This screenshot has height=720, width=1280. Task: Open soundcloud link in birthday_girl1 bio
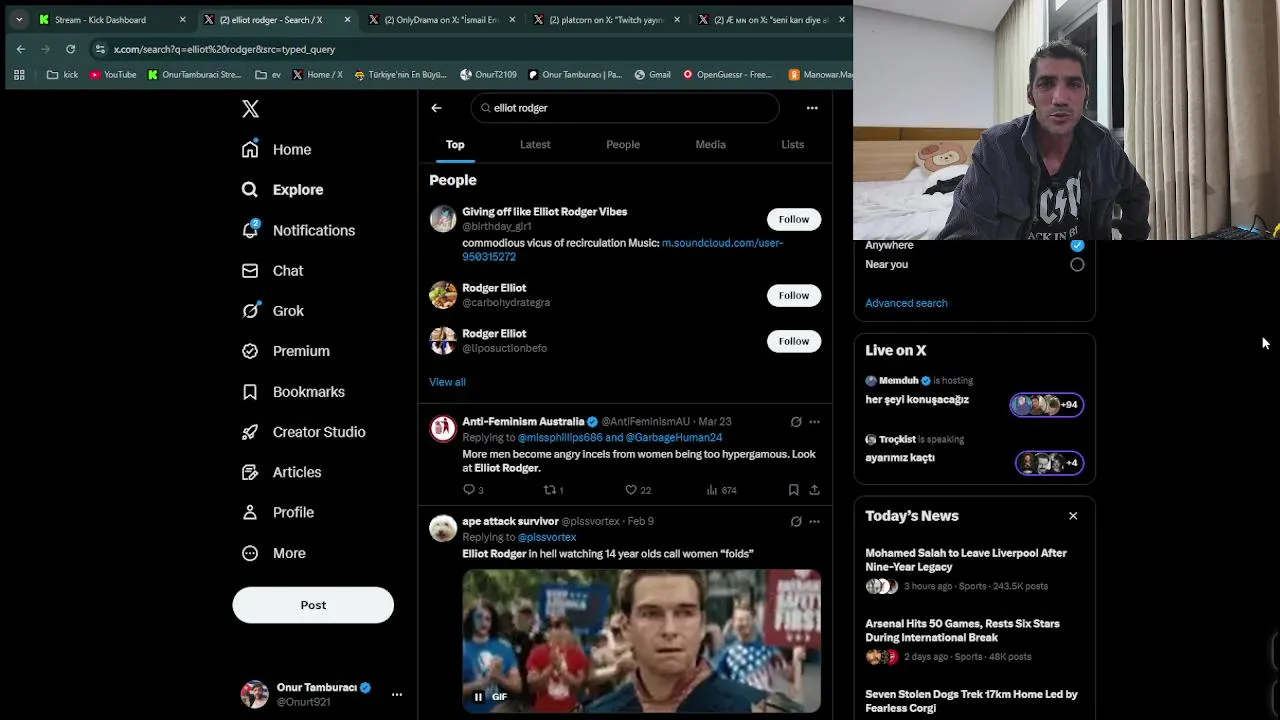tap(622, 250)
